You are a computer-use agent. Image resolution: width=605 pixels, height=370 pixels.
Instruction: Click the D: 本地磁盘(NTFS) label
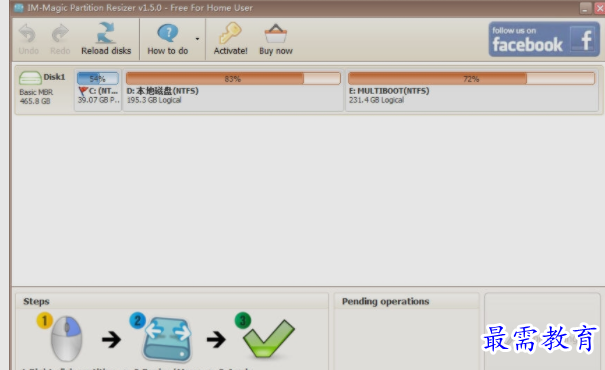[x=162, y=91]
